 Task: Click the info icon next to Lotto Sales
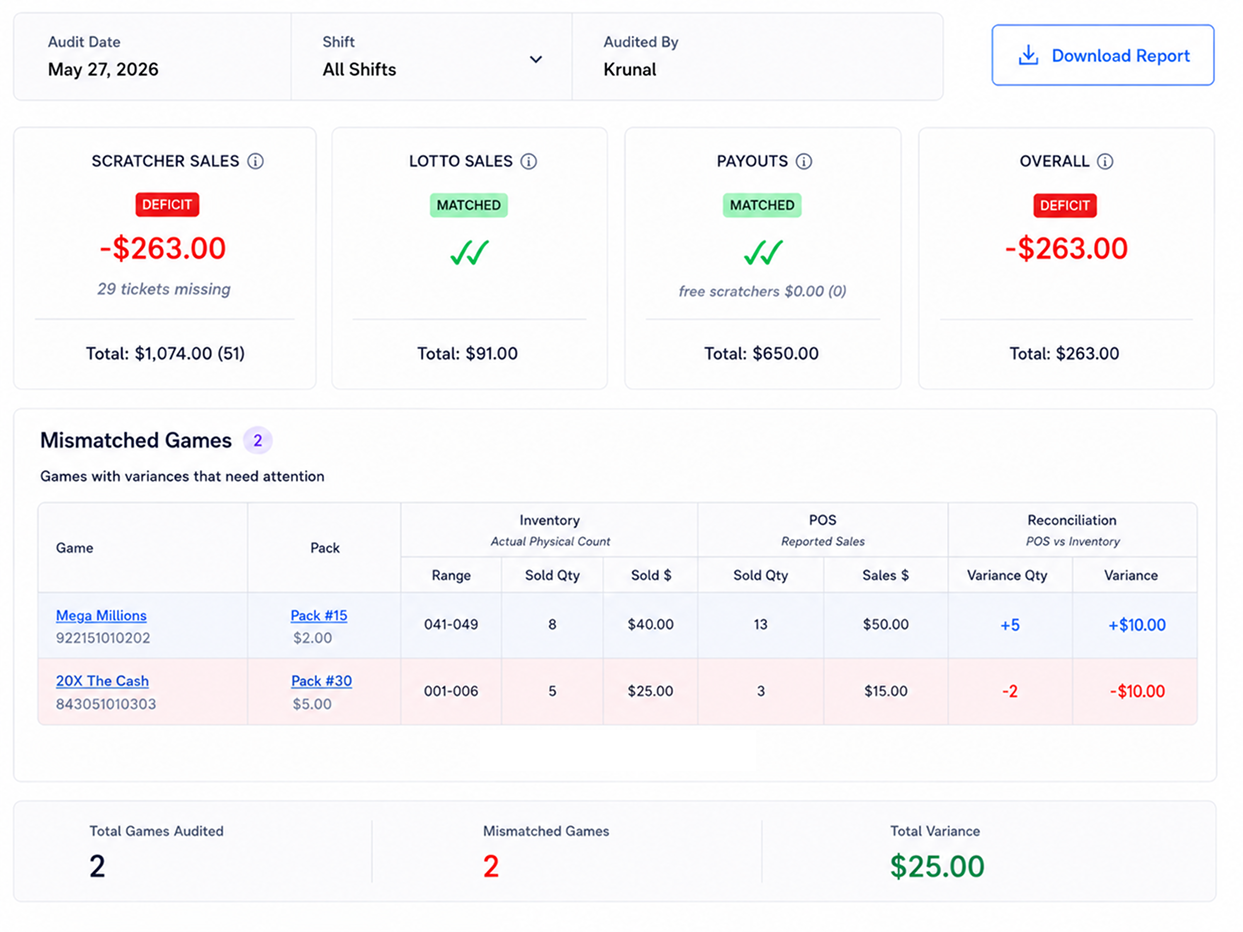click(x=529, y=161)
